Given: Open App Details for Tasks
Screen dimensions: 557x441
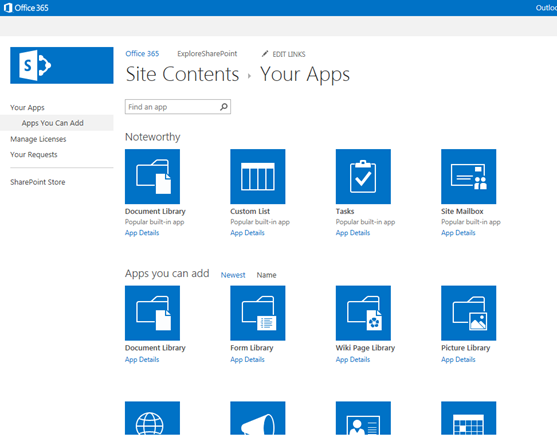Looking at the screenshot, I should (353, 233).
